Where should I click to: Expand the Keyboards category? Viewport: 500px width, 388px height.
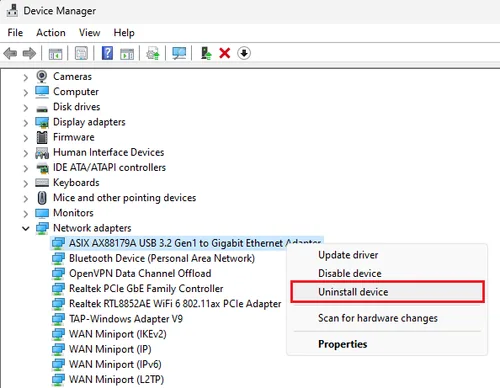pyautogui.click(x=26, y=184)
